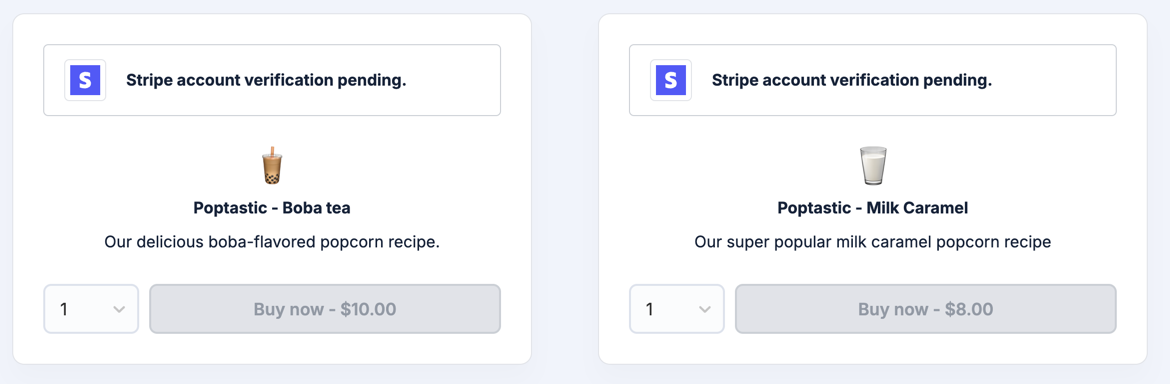Click the chevron arrow beside Milk Caramel quantity
The width and height of the screenshot is (1170, 384).
pos(704,309)
